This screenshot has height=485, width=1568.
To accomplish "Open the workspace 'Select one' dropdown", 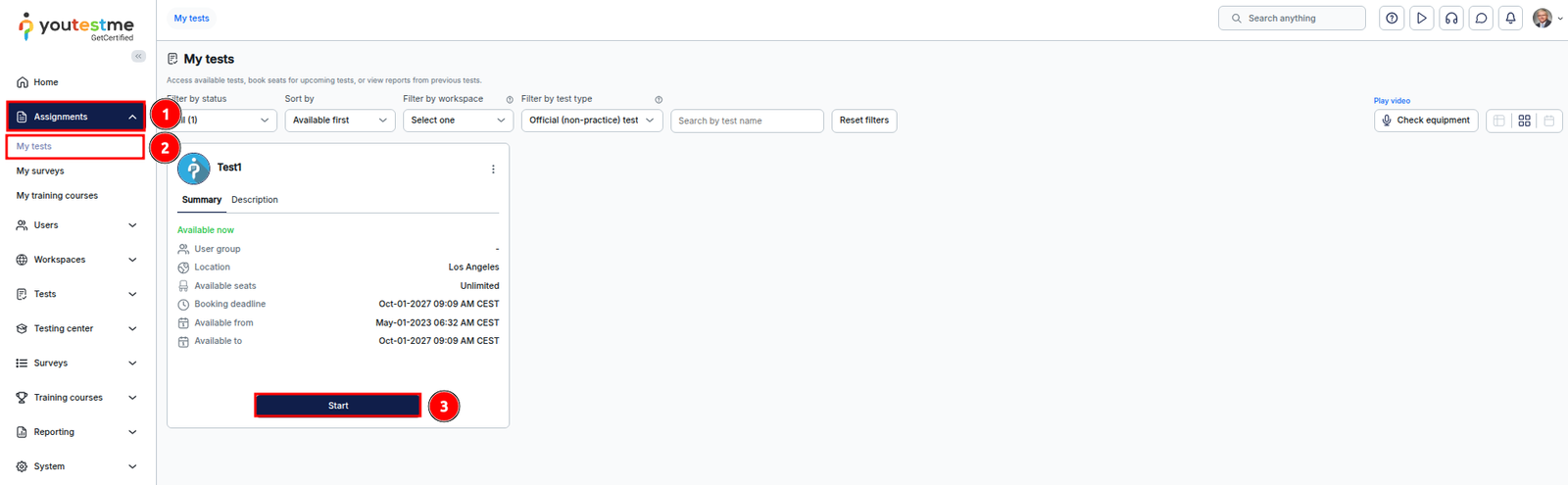I will pyautogui.click(x=459, y=121).
